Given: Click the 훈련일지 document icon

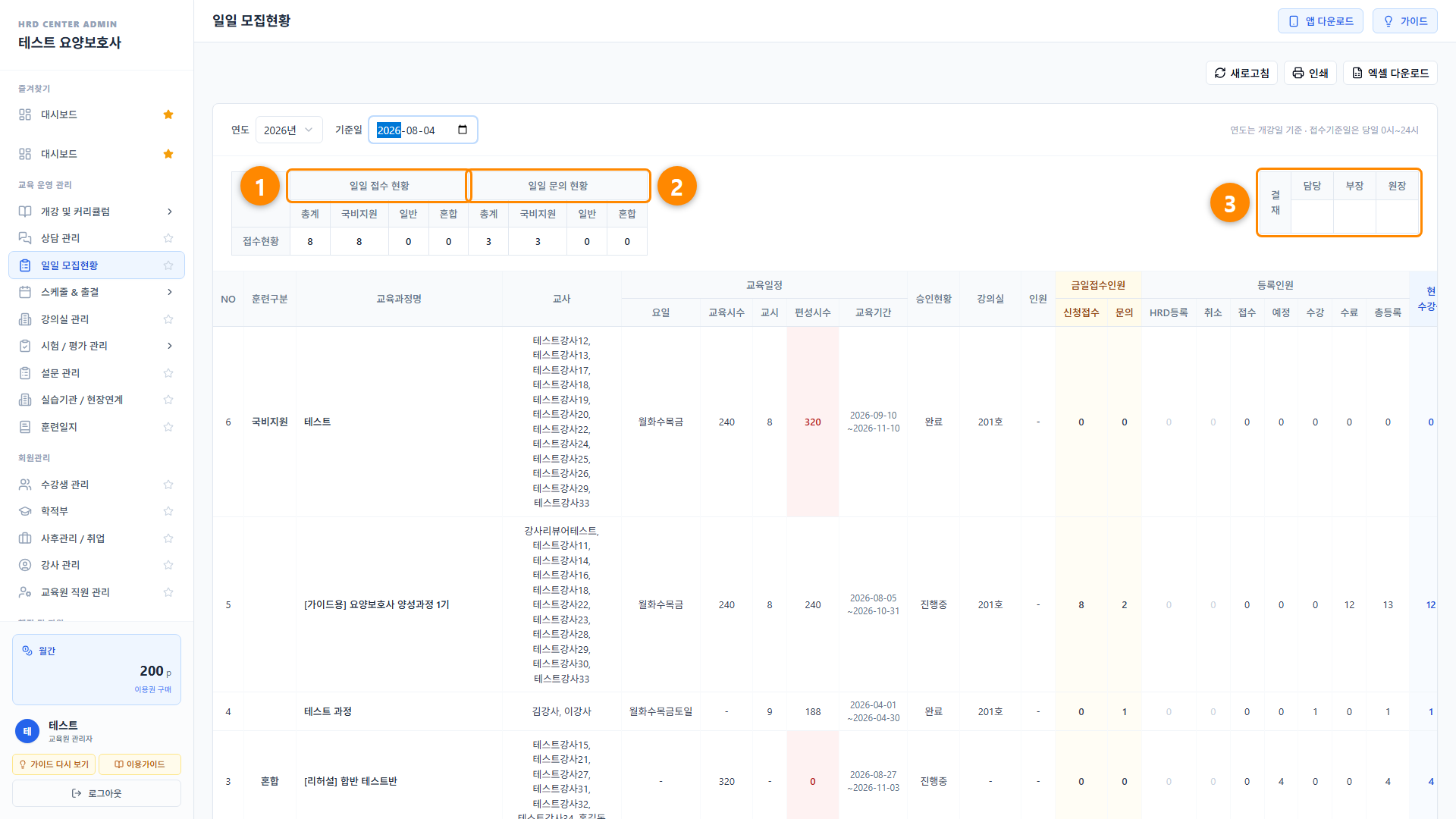Looking at the screenshot, I should point(25,427).
